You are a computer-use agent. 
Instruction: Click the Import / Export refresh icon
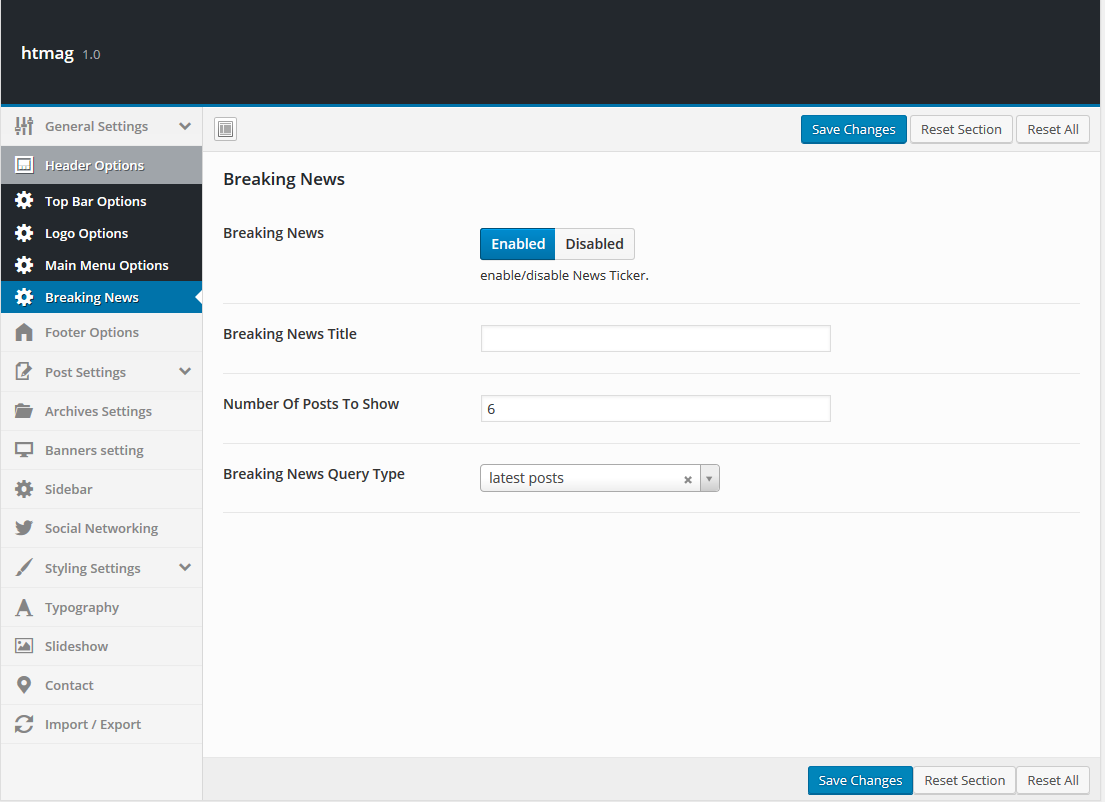(24, 724)
